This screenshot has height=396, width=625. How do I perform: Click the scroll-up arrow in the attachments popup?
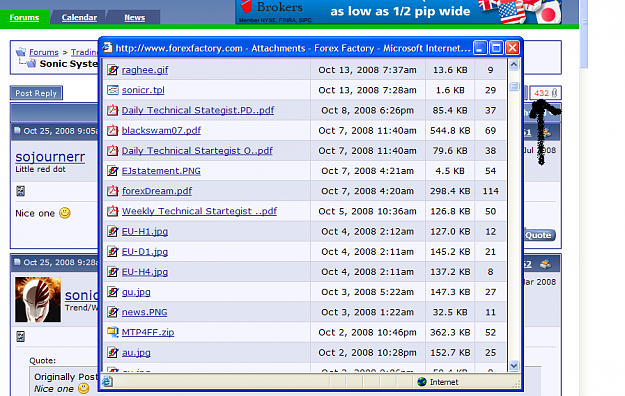click(x=514, y=64)
